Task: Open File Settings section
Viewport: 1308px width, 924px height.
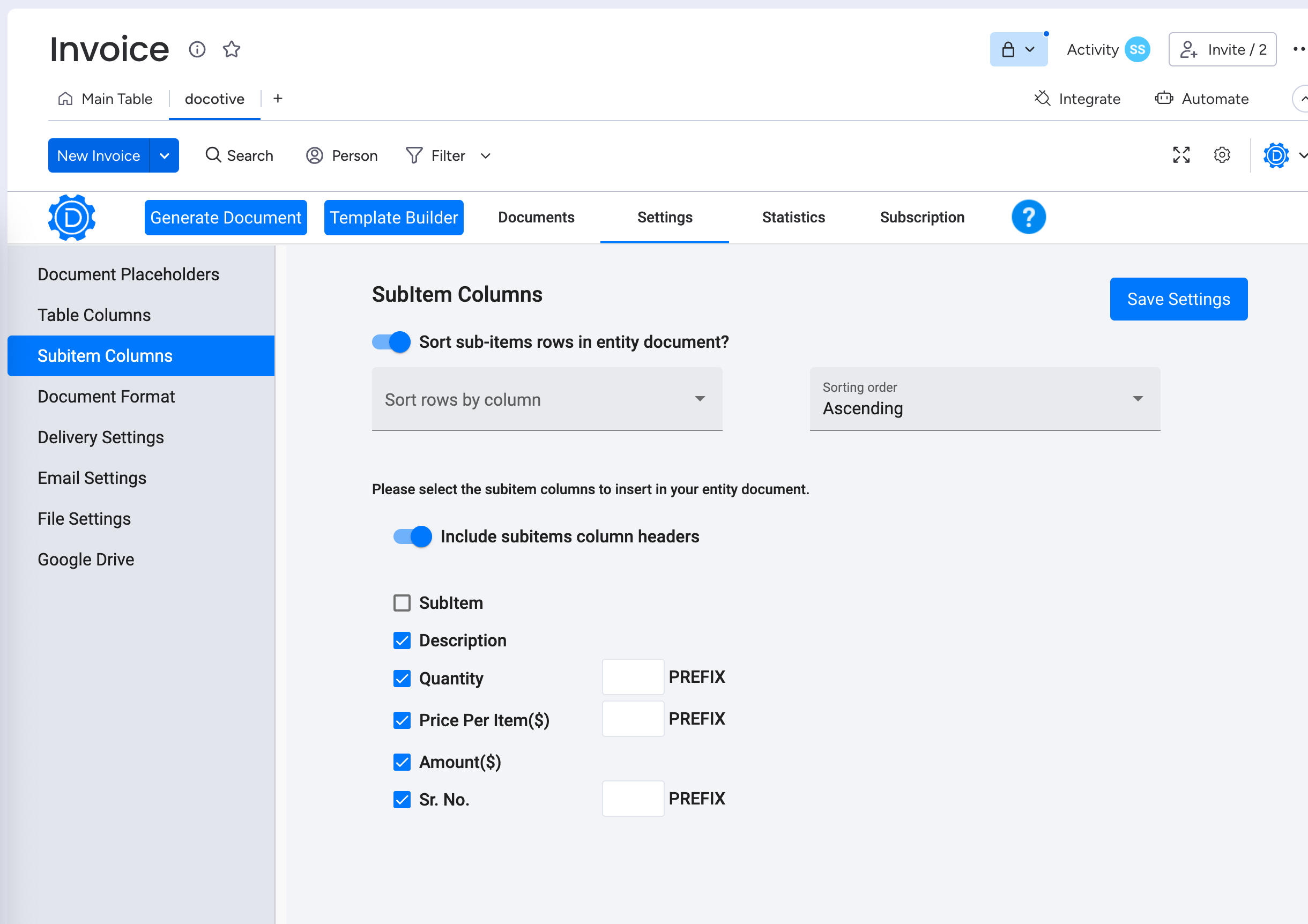Action: coord(142,519)
